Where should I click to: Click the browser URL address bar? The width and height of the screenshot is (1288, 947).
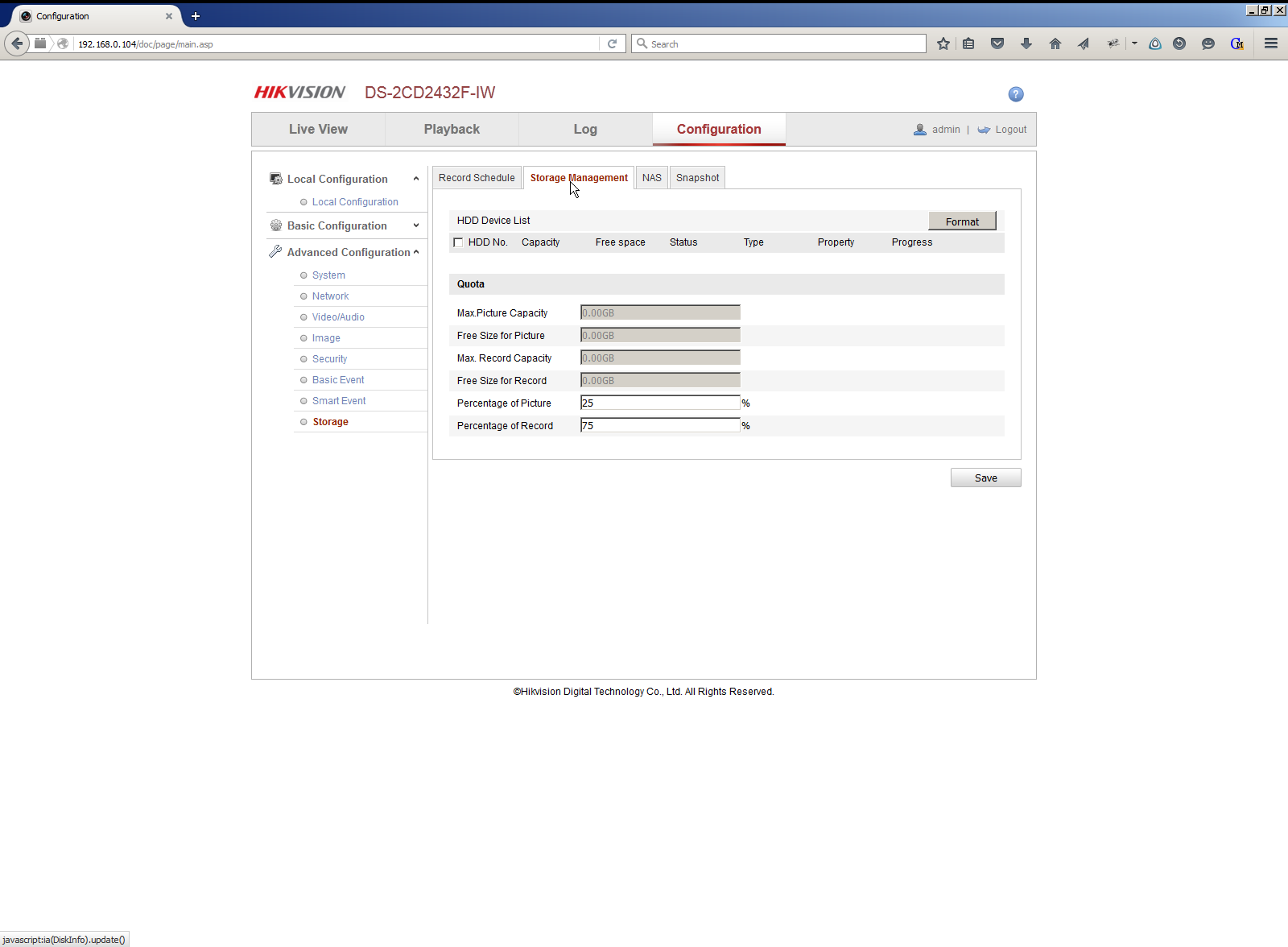pos(336,43)
